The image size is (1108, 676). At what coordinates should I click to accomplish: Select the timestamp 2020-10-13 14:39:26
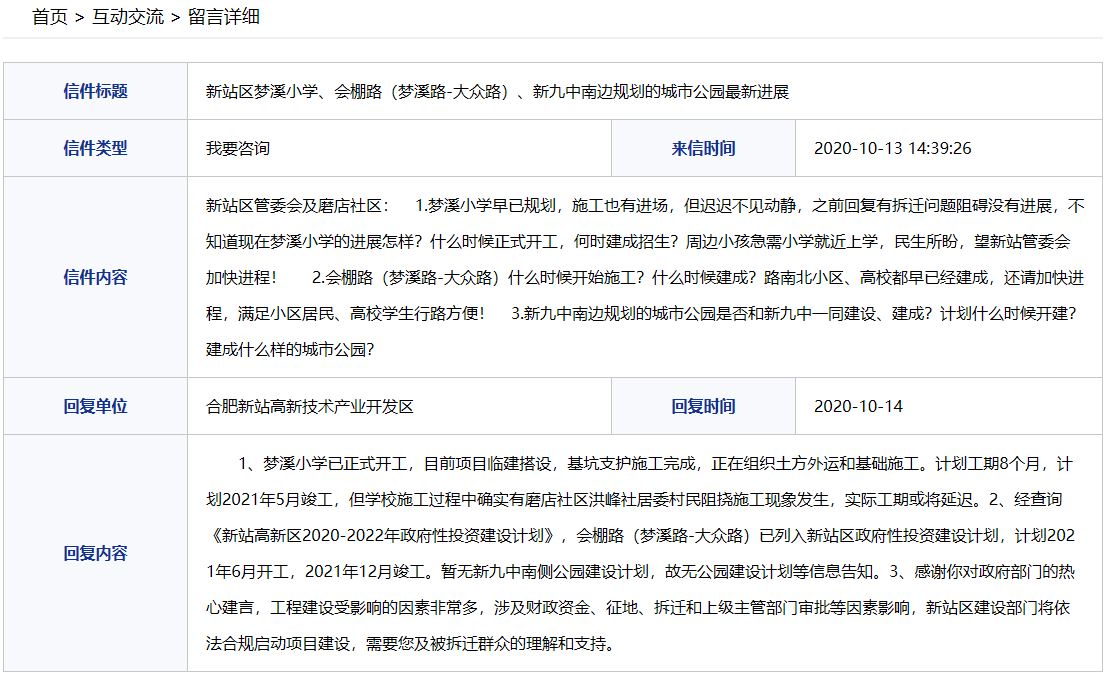(892, 148)
